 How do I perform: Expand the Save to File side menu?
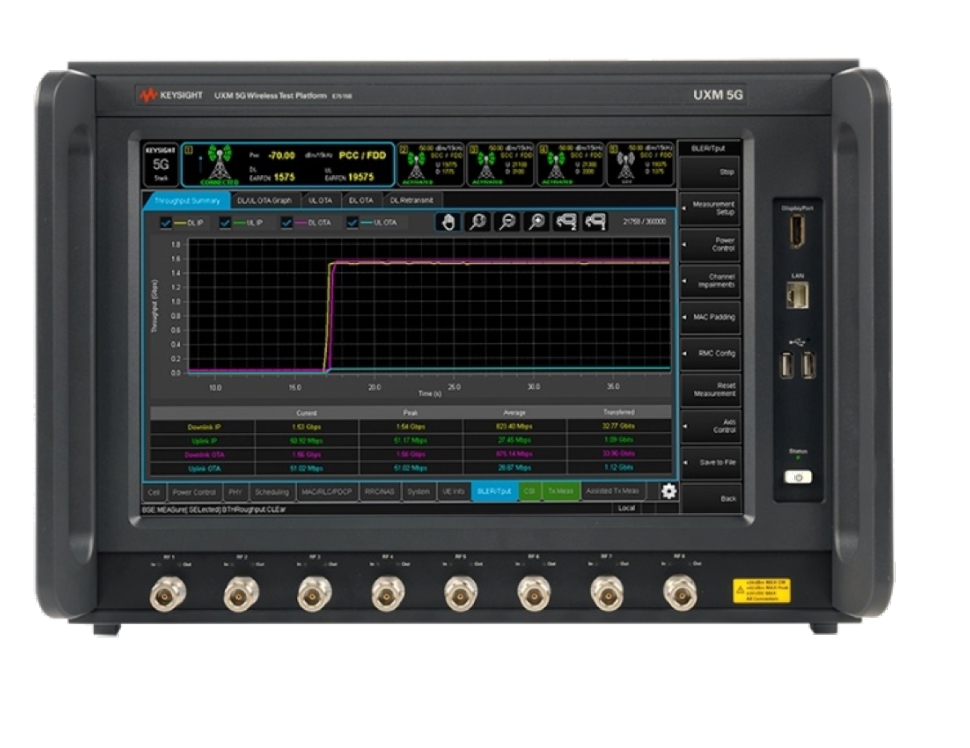tap(710, 462)
